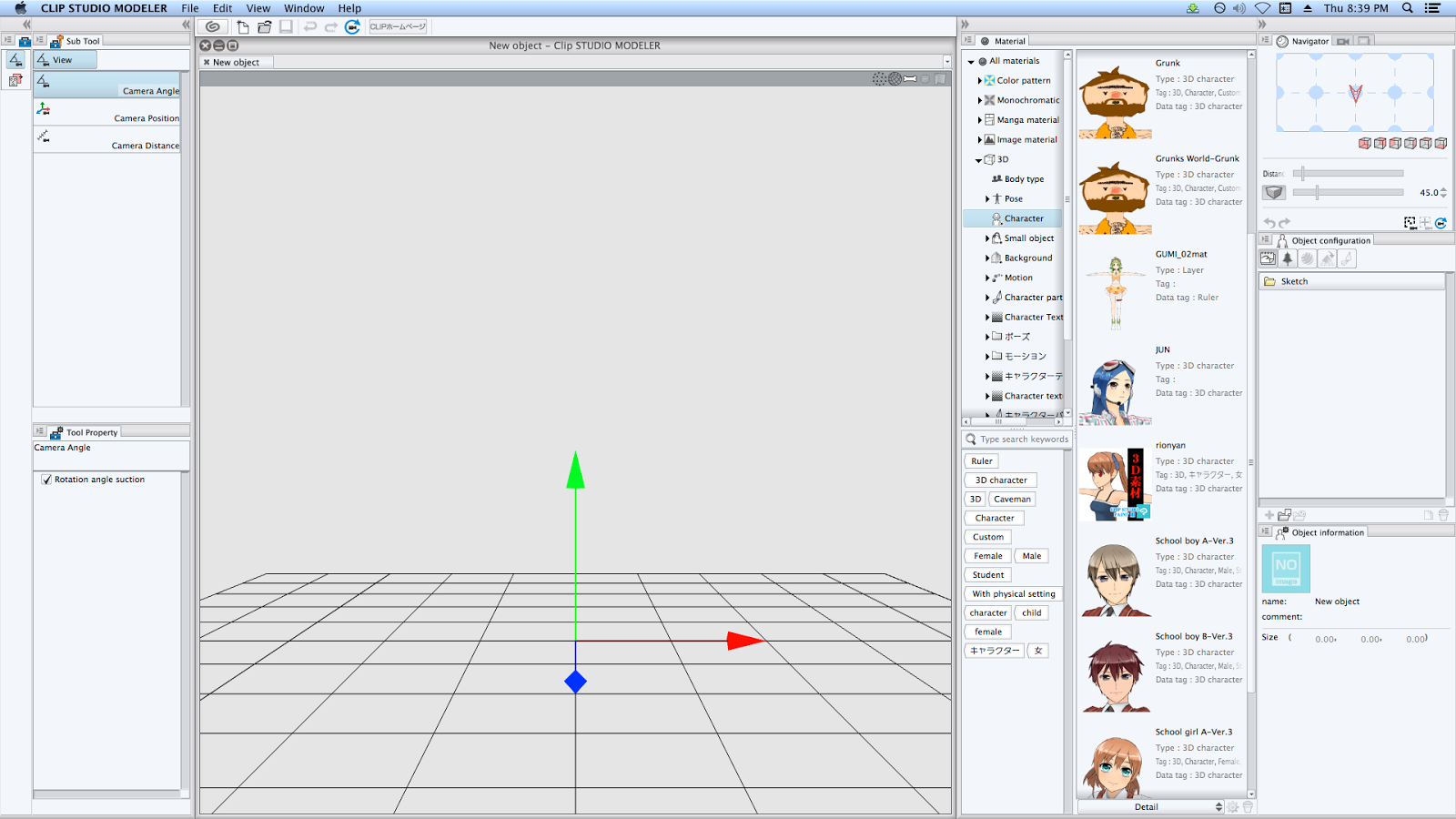This screenshot has width=1456, height=819.
Task: Add new item in Object configuration footer
Action: pyautogui.click(x=1269, y=515)
